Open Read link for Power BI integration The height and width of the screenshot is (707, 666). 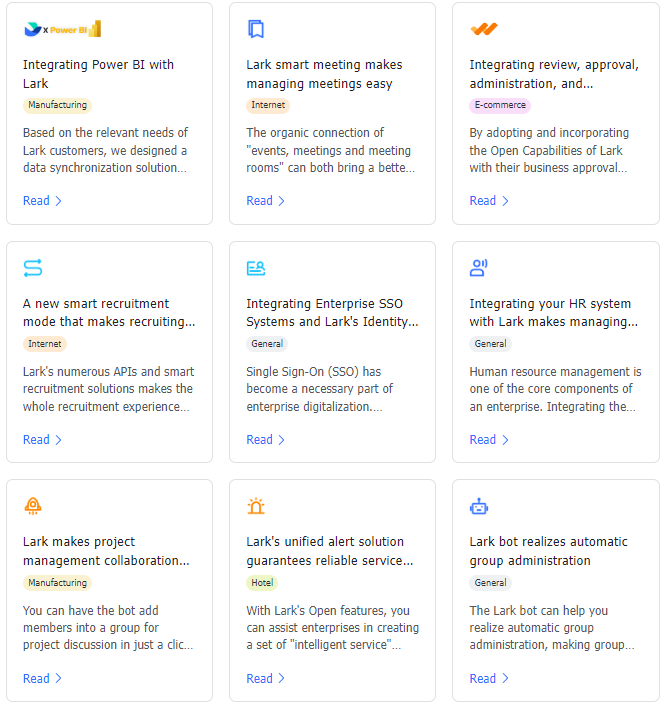pos(42,201)
